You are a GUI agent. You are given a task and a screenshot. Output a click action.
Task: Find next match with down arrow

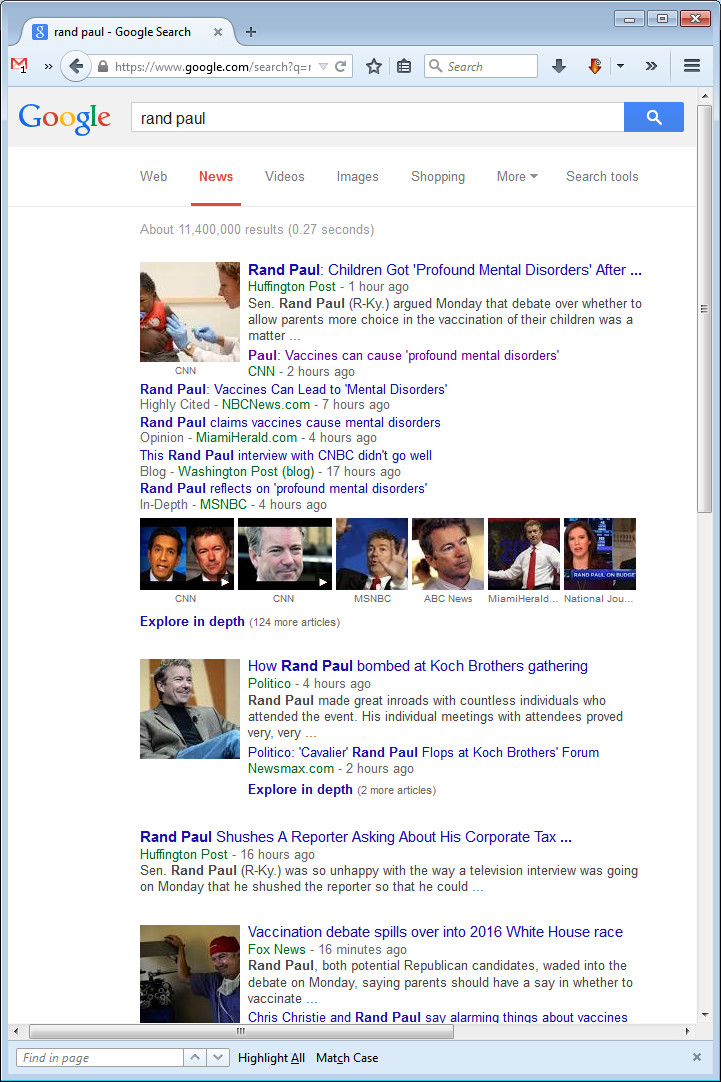[x=218, y=1058]
